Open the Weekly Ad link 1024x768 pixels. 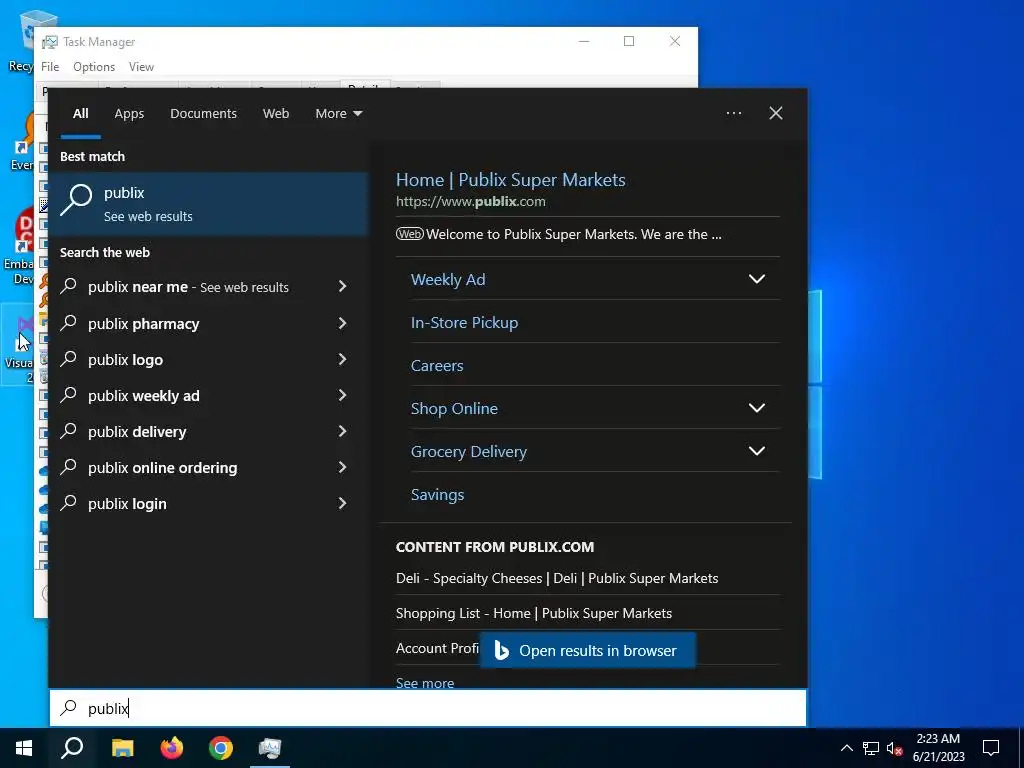point(448,280)
